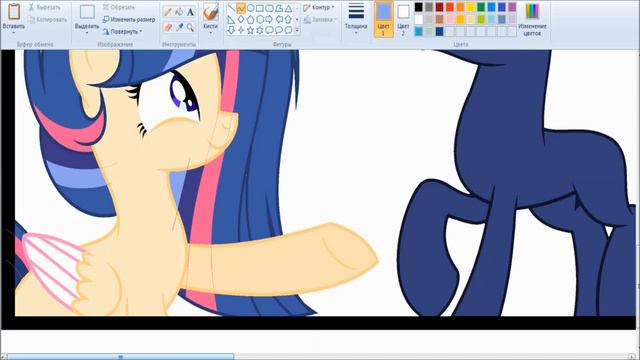Click Cut (Вырезать) button
Image resolution: width=640 pixels, height=360 pixels.
pyautogui.click(x=44, y=7)
